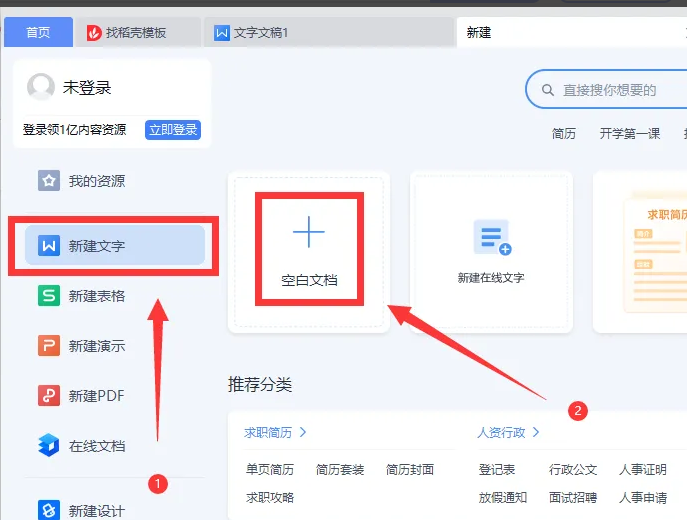Viewport: 687px width, 520px height.
Task: Click the 空白文档 label
Action: [x=309, y=280]
